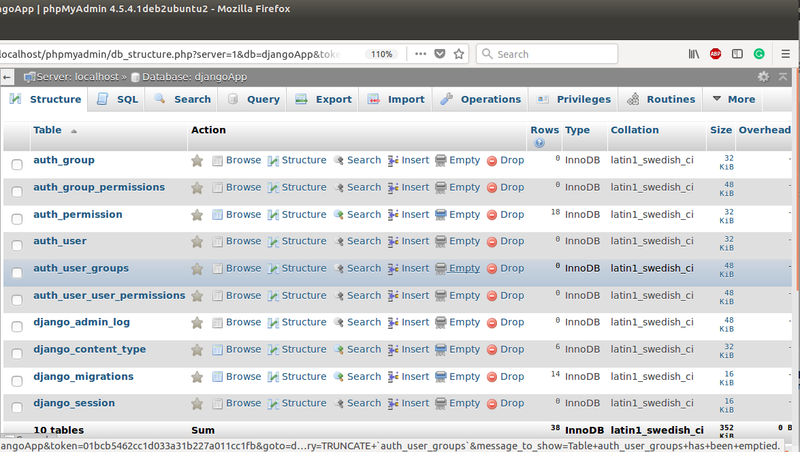
Task: Switch to the Privileges tab
Action: [573, 99]
